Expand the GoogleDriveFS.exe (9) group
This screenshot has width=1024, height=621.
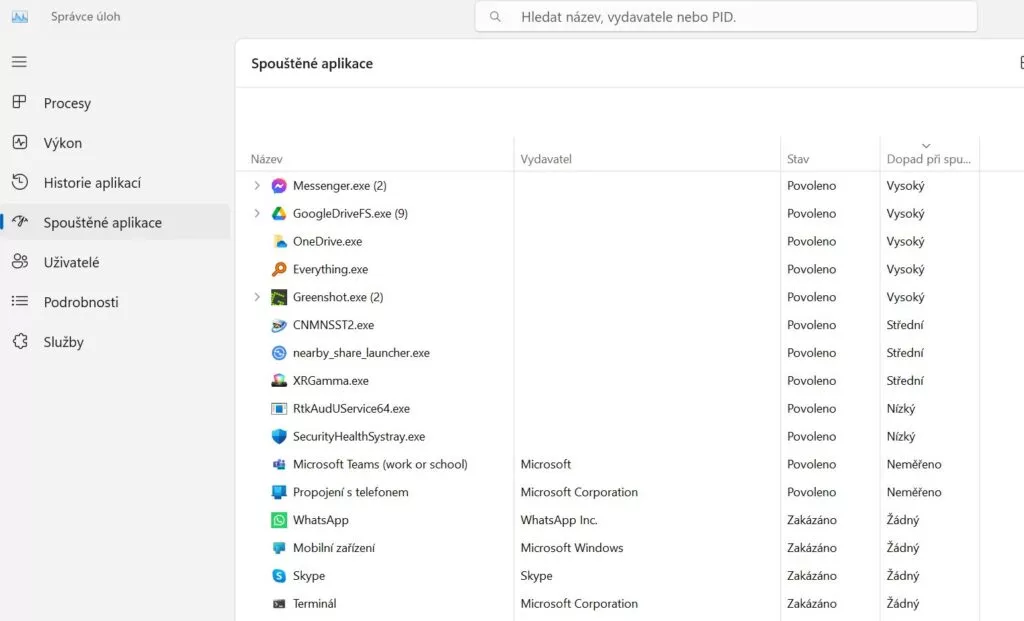pyautogui.click(x=257, y=214)
